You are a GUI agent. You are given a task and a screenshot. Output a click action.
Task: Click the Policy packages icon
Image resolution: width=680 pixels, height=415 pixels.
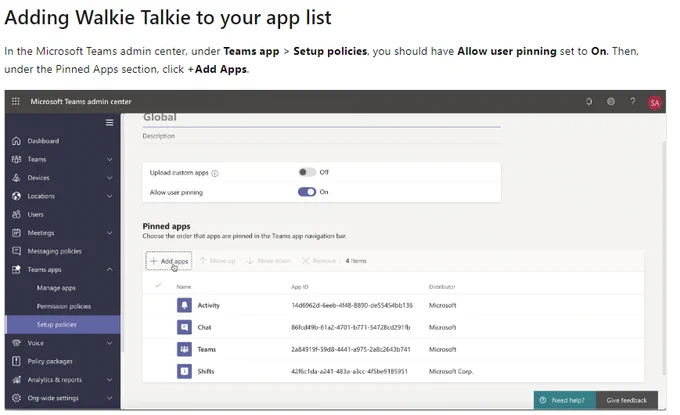16,361
